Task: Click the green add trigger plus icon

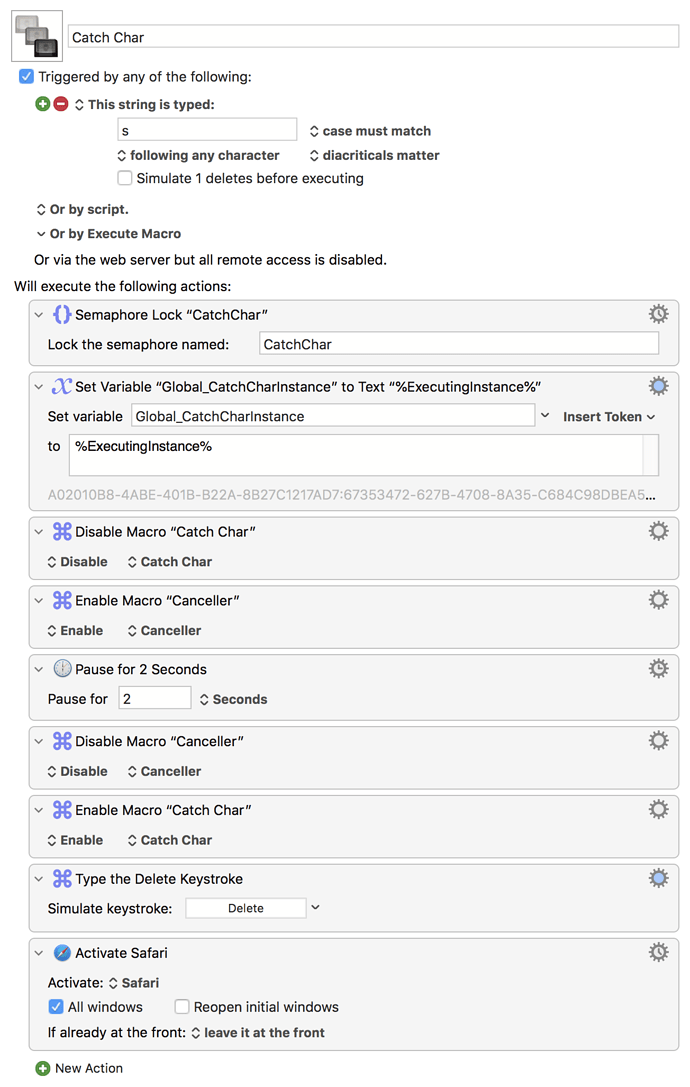Action: tap(42, 104)
